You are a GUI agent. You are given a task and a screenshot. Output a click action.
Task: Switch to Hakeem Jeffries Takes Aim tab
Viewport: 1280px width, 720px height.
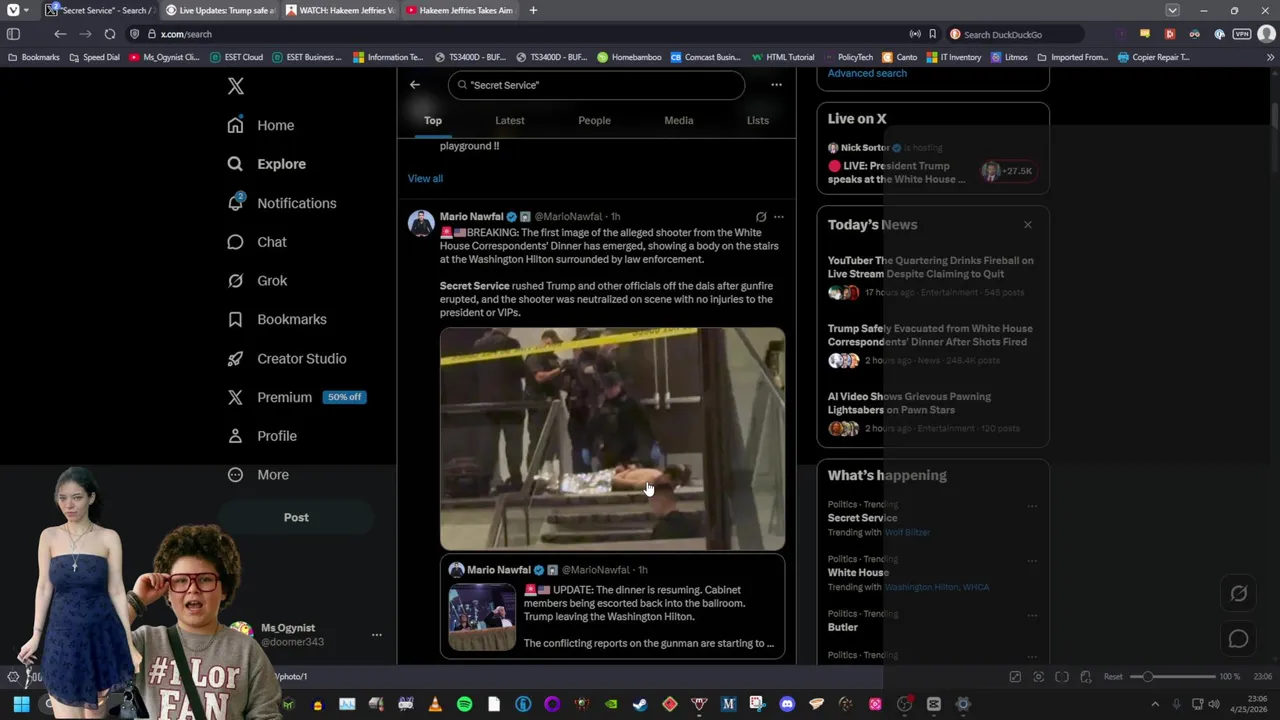459,10
